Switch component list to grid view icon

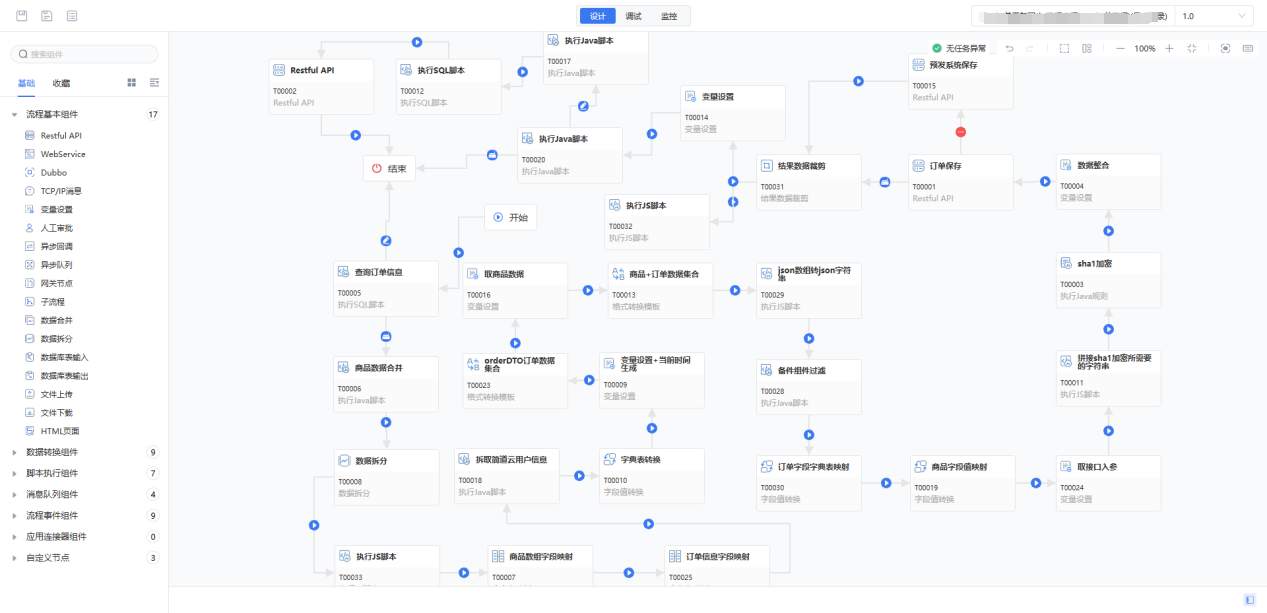tap(132, 83)
